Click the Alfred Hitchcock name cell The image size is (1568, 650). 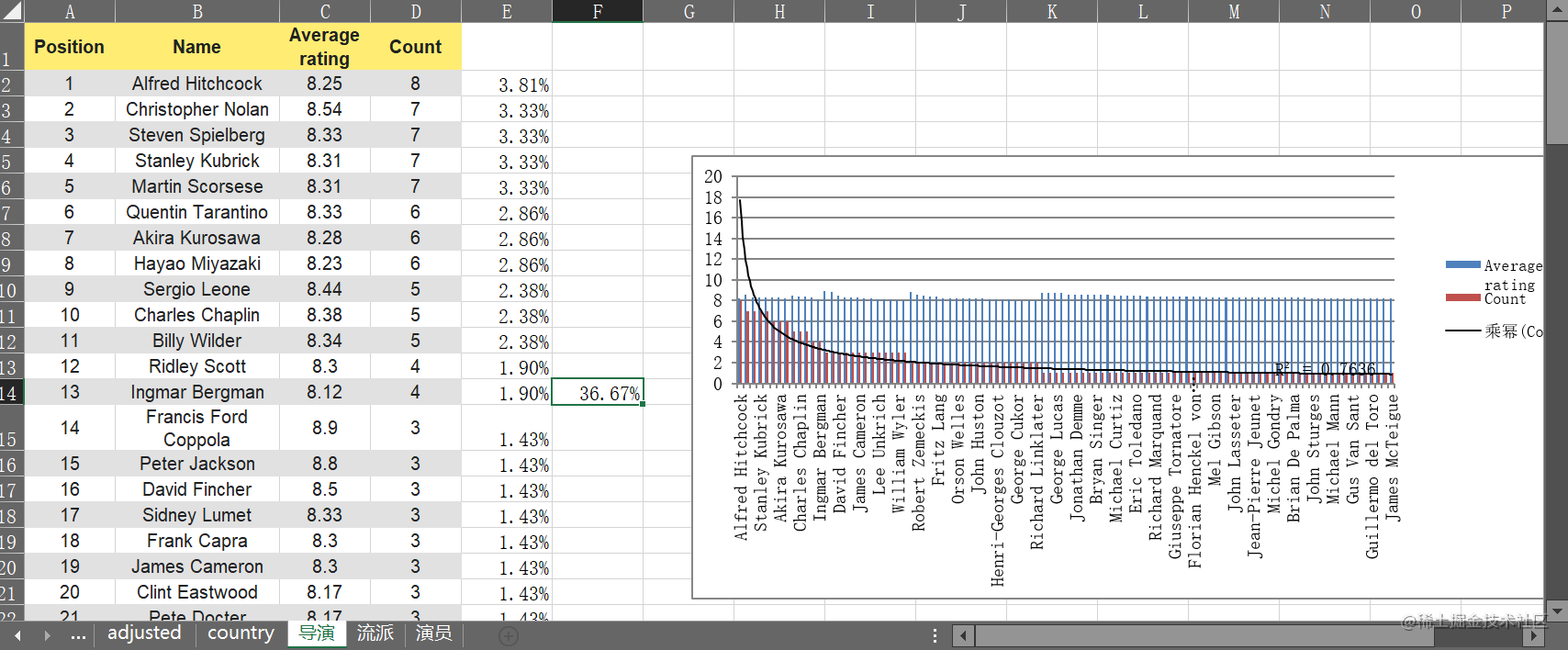(197, 84)
